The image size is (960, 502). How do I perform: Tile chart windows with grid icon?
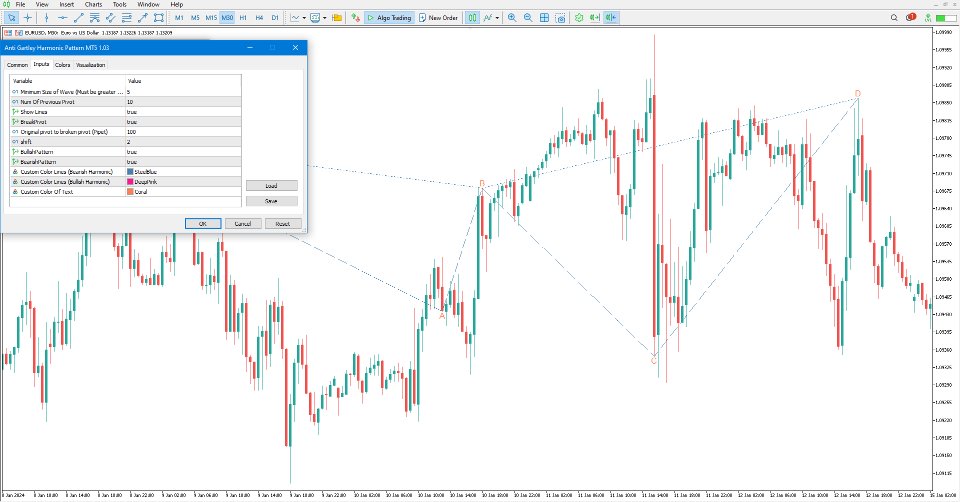[544, 18]
